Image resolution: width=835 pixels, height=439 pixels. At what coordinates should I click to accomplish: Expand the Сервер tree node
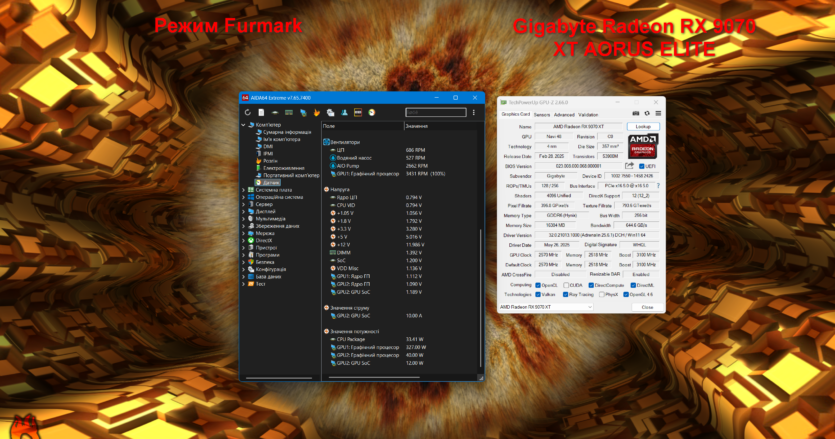[x=243, y=205]
